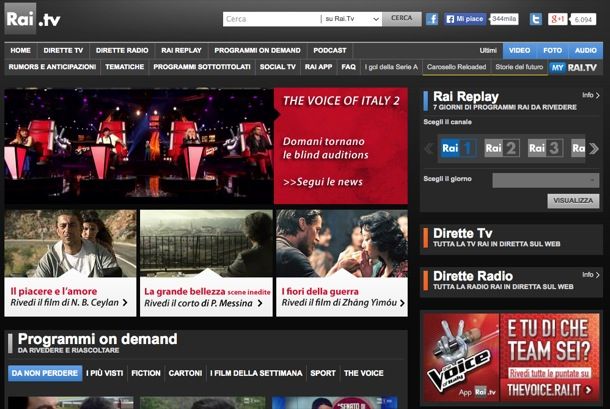Open 'La grande bellezza' thumbnail

[206, 243]
